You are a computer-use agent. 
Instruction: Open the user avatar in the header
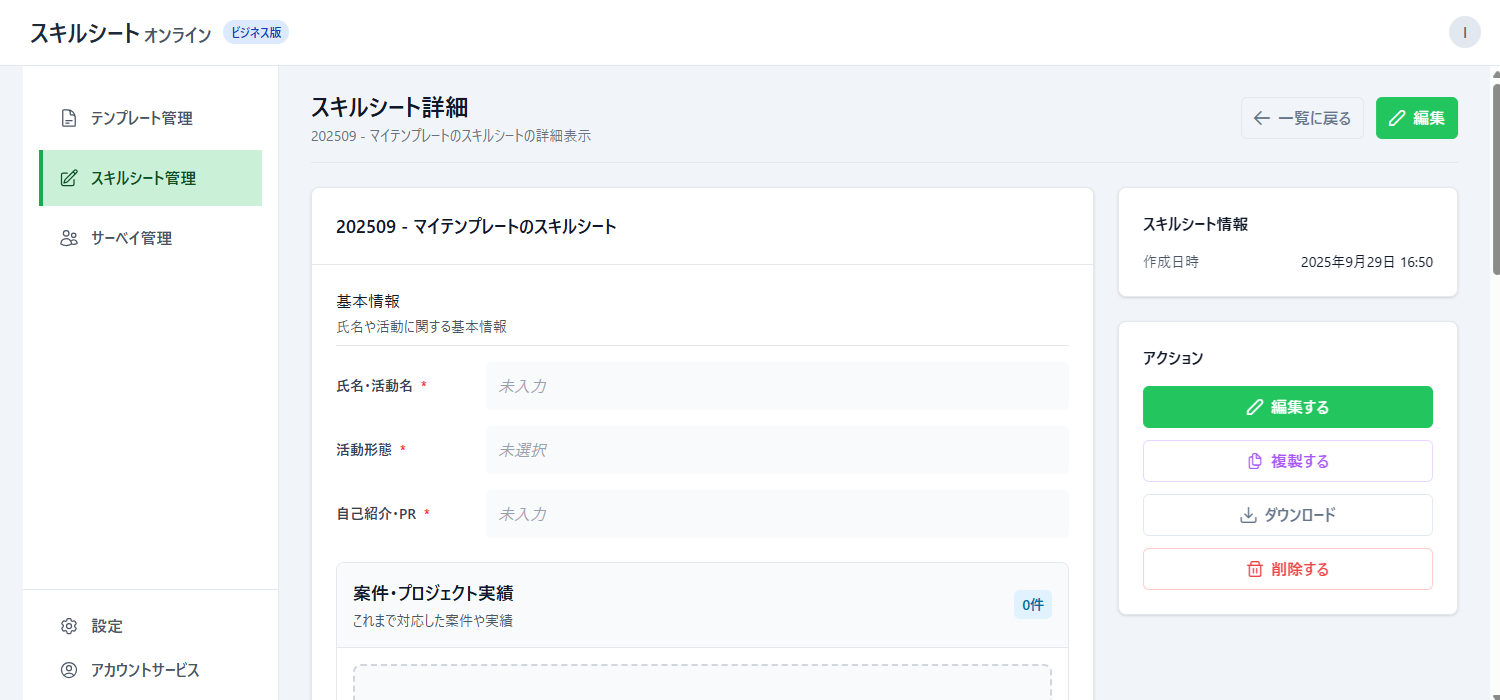[x=1464, y=32]
